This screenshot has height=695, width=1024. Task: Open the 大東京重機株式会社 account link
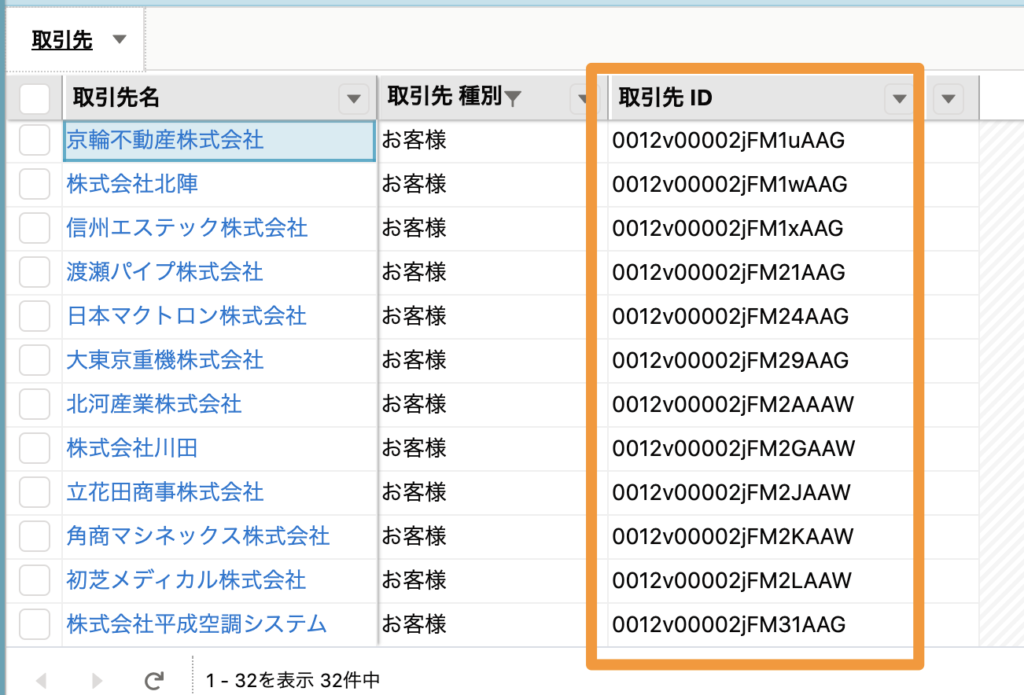coord(165,360)
